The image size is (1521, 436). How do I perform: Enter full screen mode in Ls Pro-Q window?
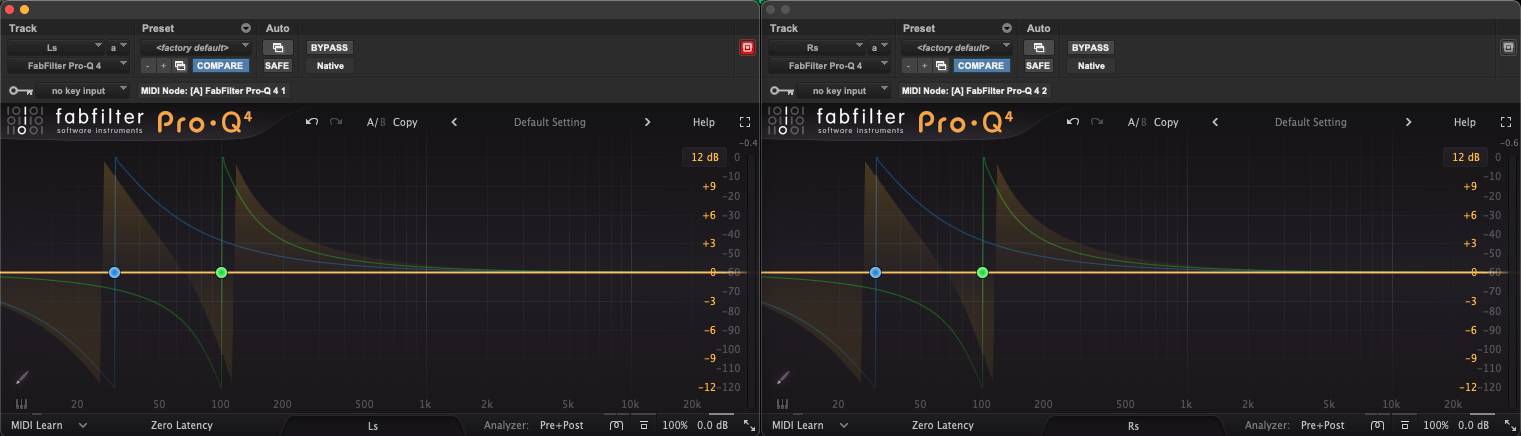744,122
